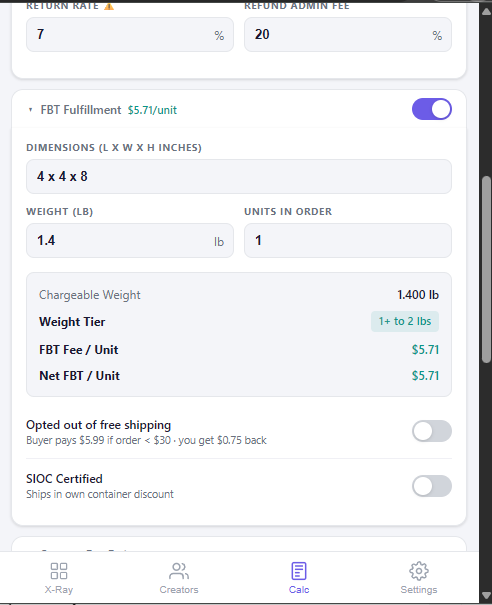The width and height of the screenshot is (492, 605).
Task: Open the X-Ray grid icon
Action: click(x=59, y=571)
